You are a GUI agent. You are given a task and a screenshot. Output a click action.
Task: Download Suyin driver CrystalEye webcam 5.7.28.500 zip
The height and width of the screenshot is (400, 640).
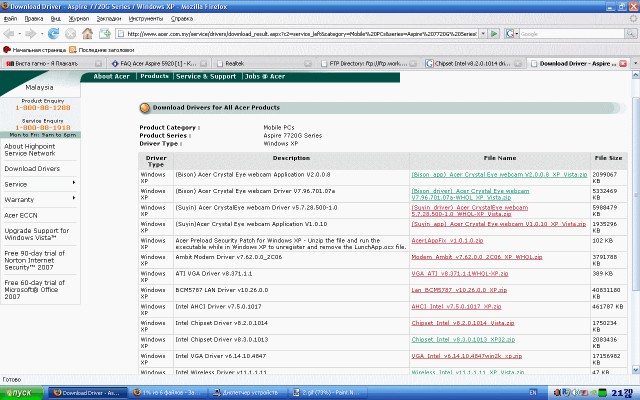tap(469, 211)
